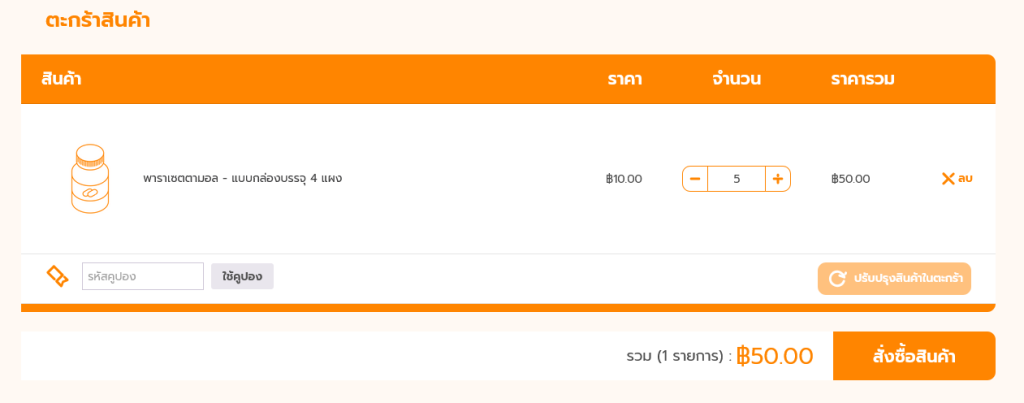Click the coupon ticket icon
Screen dimensions: 1024x403
pos(57,276)
